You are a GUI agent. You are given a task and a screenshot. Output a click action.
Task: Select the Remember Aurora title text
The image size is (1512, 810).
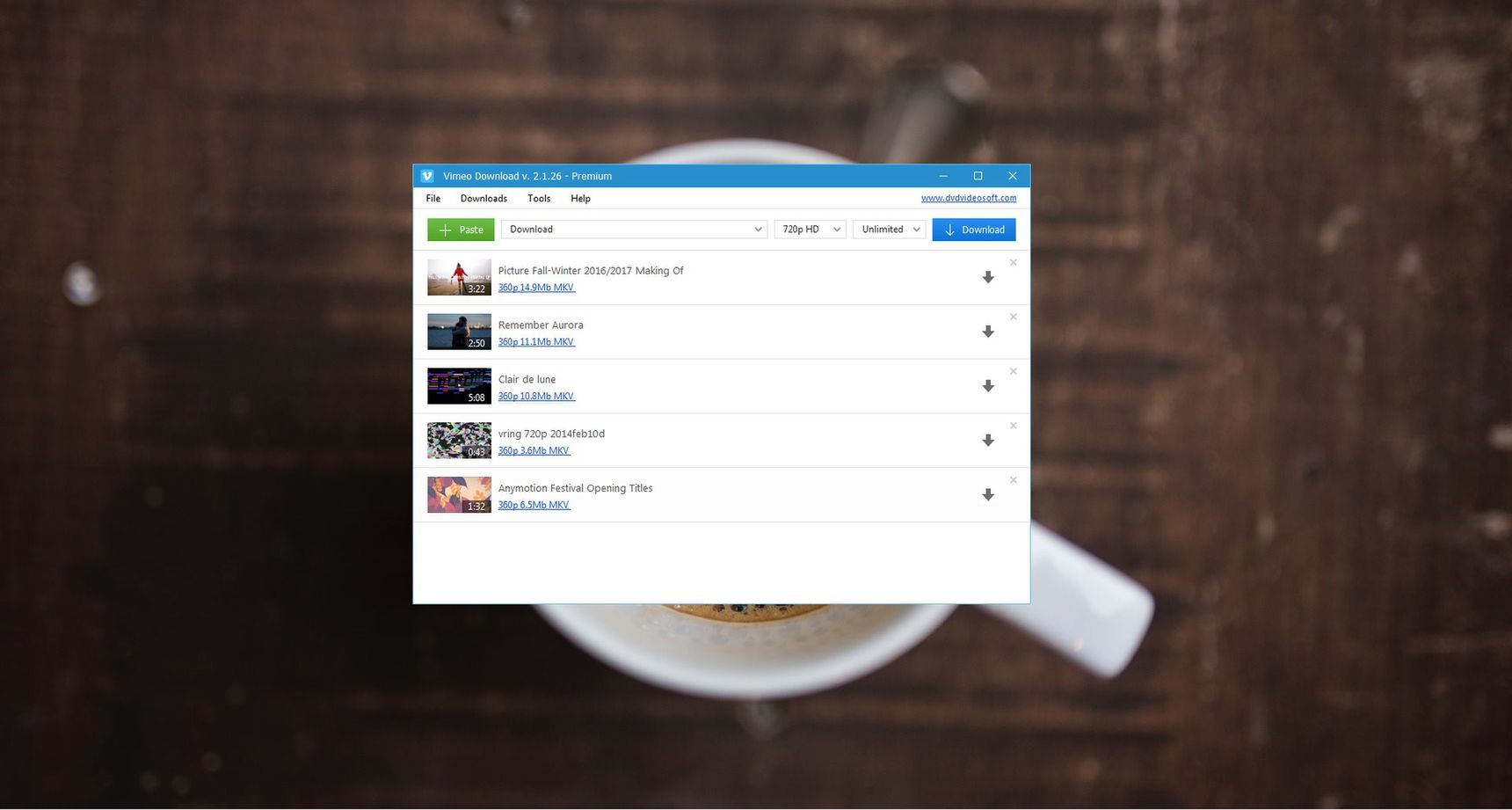(541, 325)
